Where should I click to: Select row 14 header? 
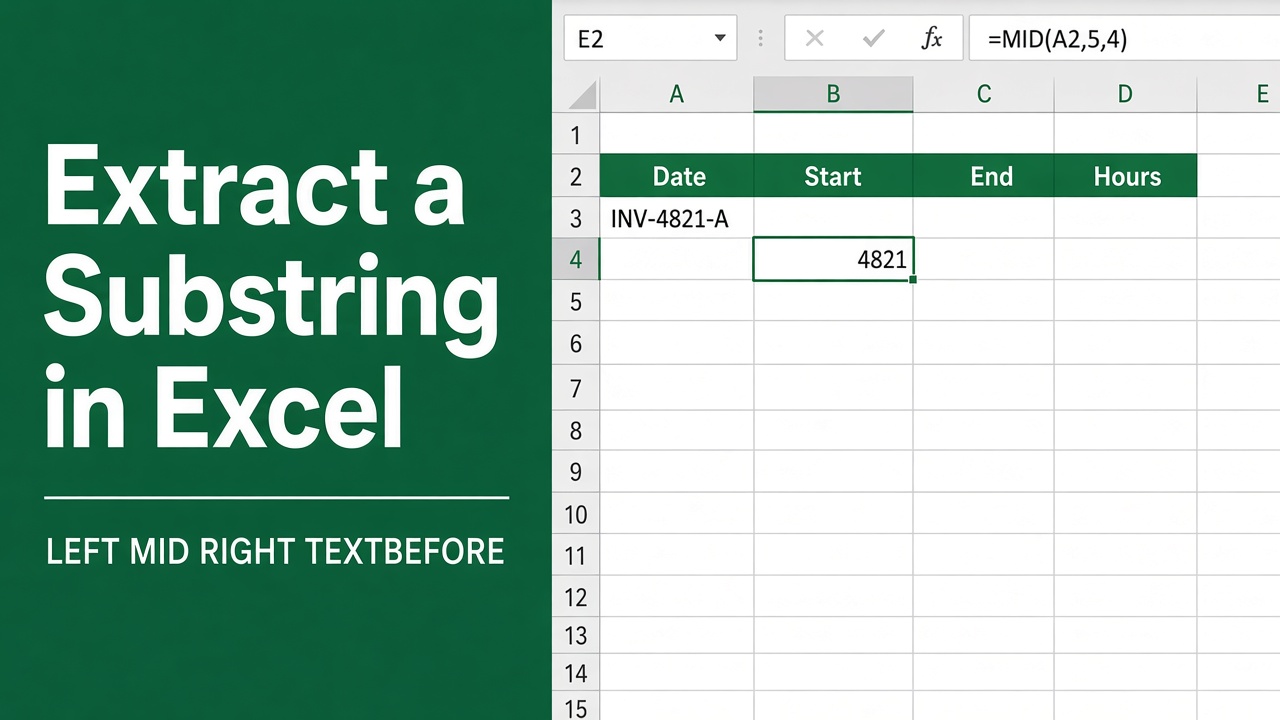[x=576, y=674]
